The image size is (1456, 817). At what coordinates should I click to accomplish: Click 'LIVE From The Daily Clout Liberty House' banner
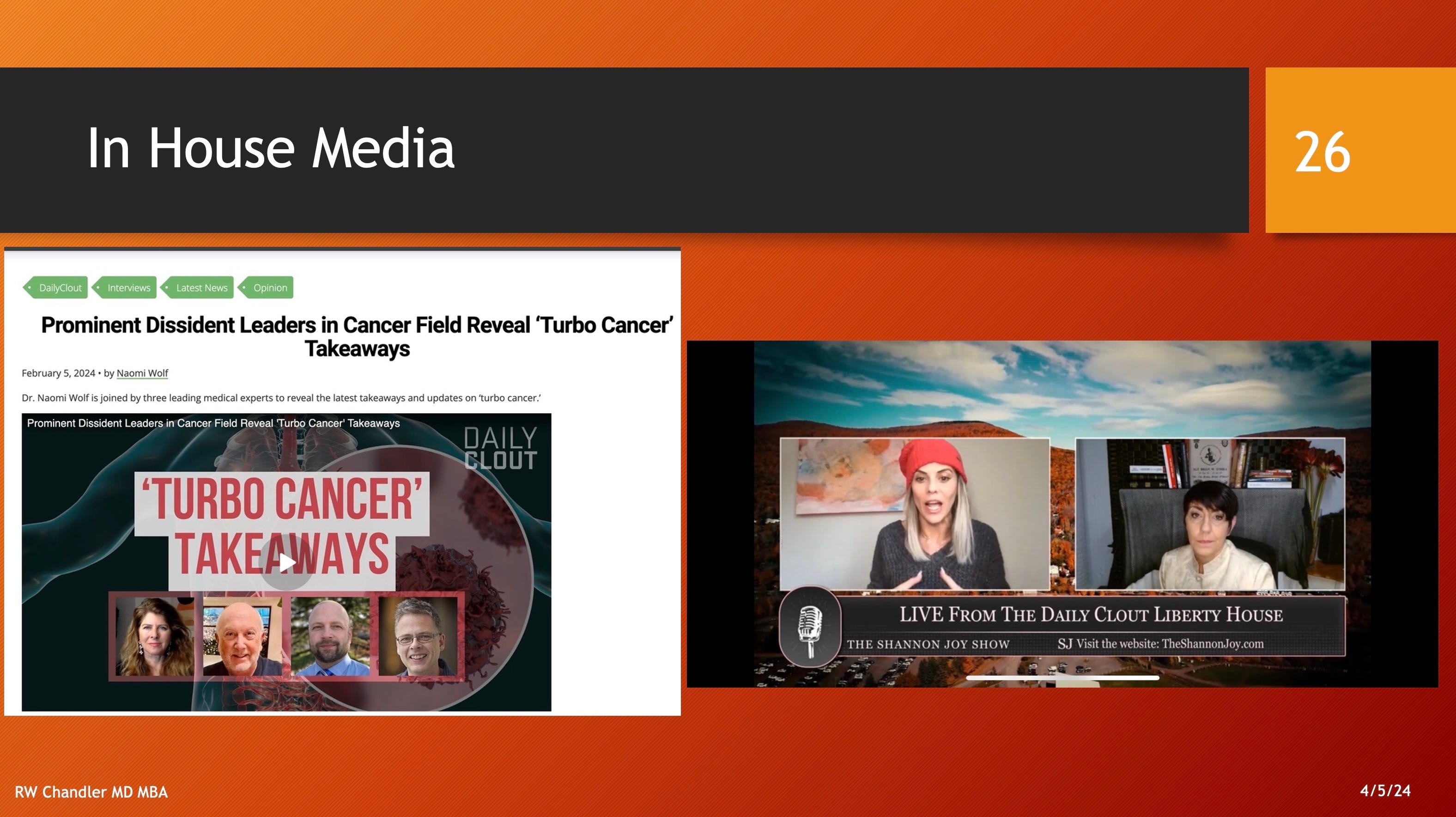[x=1091, y=615]
